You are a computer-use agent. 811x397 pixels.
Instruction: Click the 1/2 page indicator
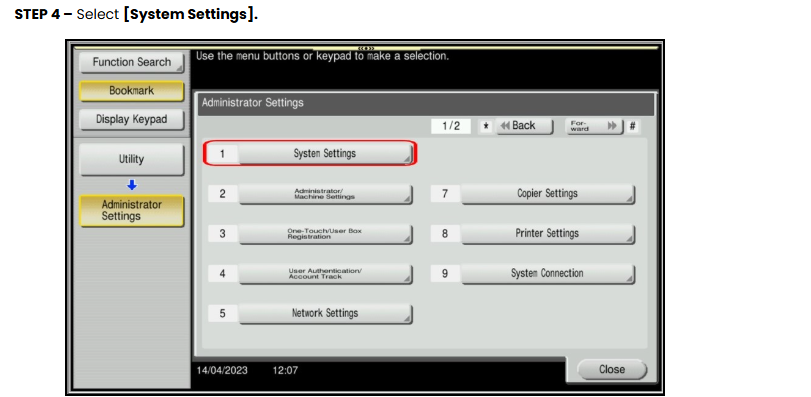(451, 126)
